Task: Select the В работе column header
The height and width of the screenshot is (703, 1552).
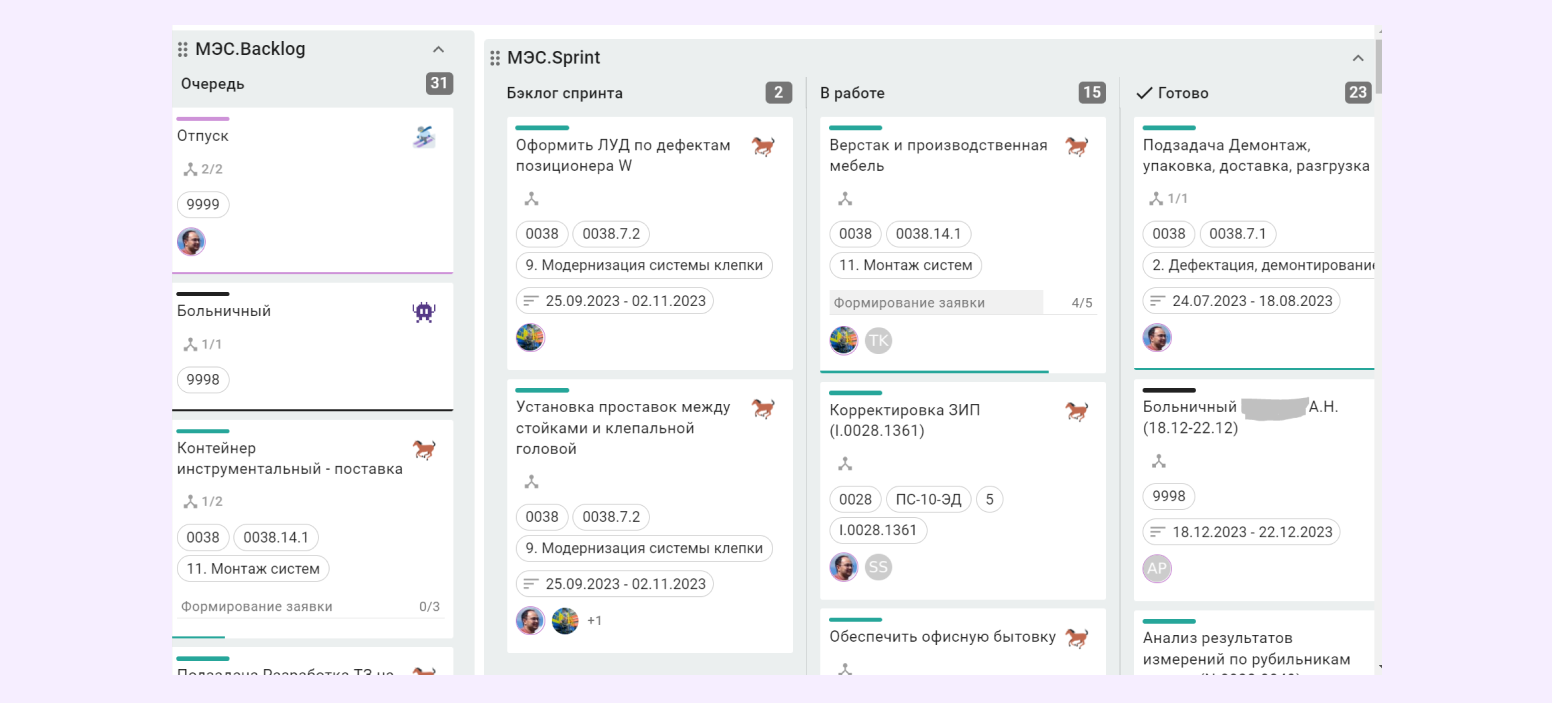Action: (x=852, y=93)
